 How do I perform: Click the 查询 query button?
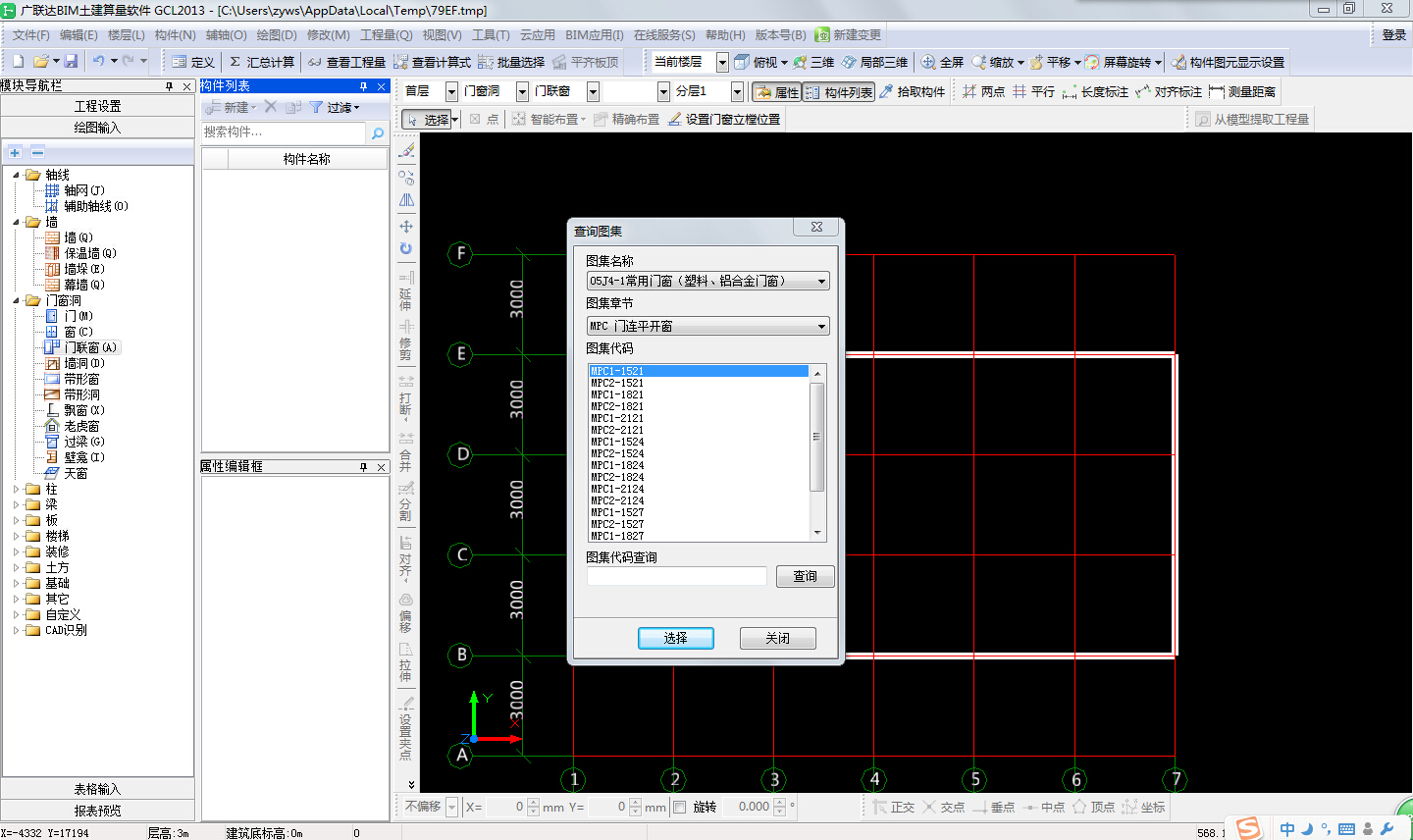pyautogui.click(x=805, y=576)
